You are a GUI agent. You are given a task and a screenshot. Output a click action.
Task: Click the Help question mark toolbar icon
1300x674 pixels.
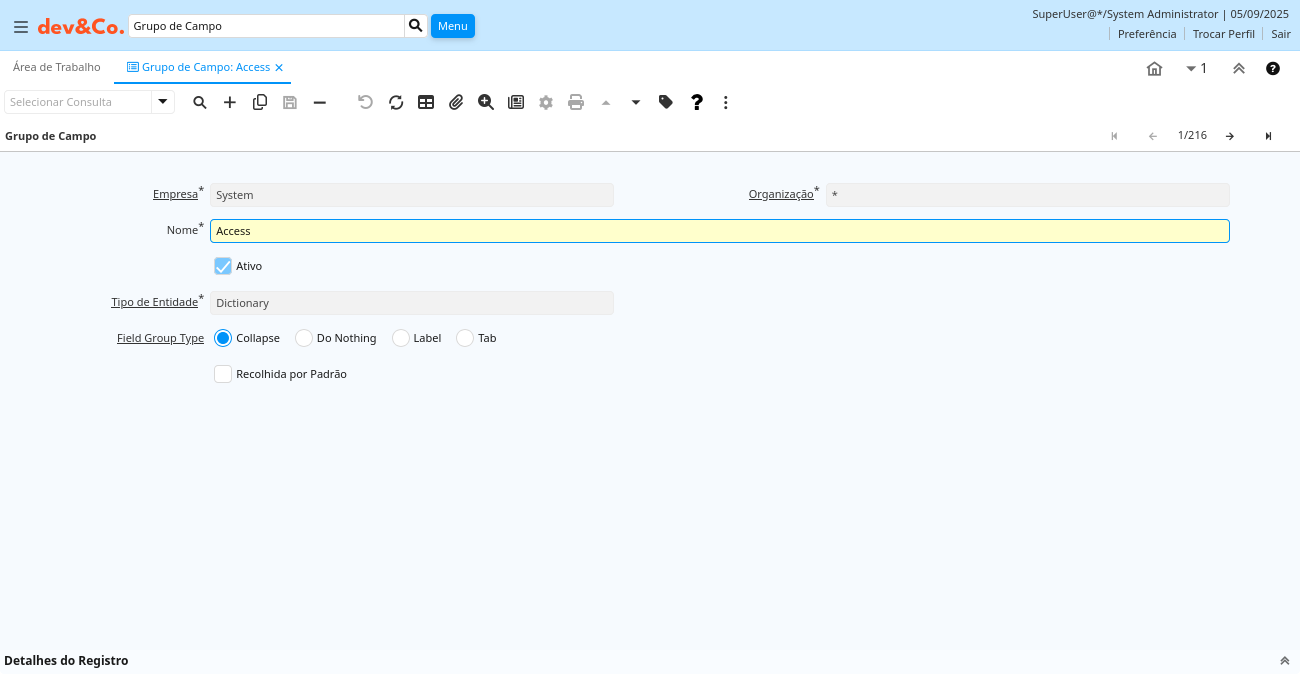(697, 102)
